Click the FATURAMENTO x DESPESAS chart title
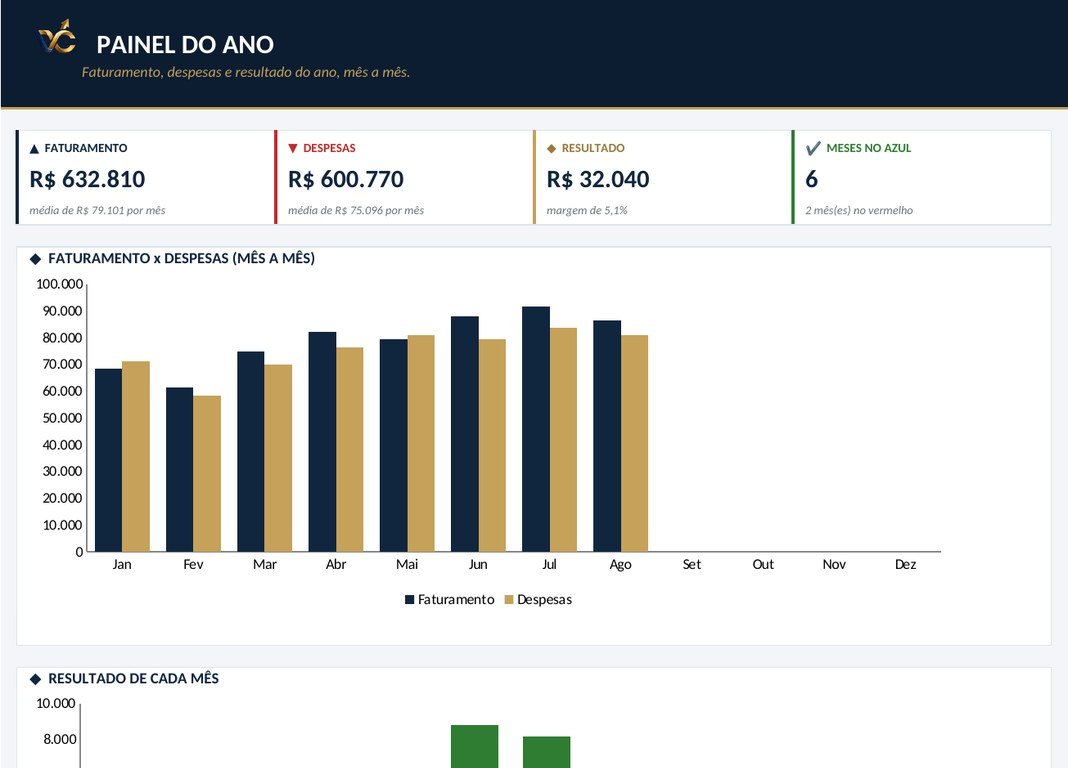Screen dimensions: 1068x768 tap(181, 259)
